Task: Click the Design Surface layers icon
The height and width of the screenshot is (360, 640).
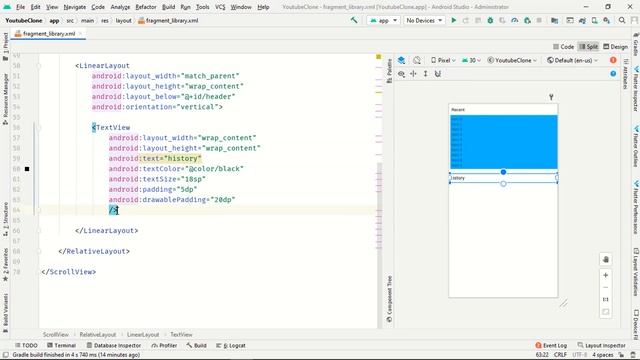Action: pyautogui.click(x=402, y=60)
